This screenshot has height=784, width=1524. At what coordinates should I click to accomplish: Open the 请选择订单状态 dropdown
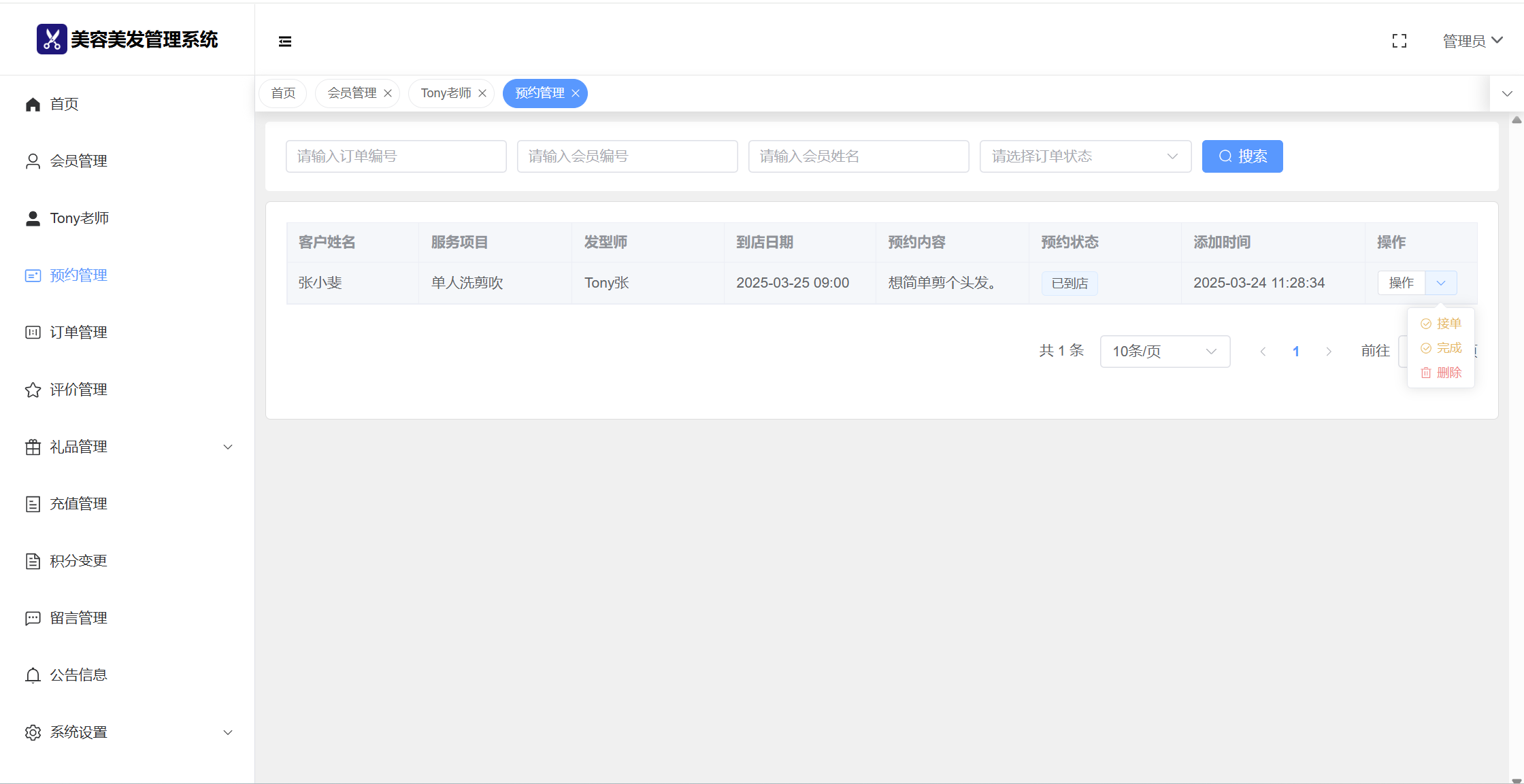click(1085, 156)
